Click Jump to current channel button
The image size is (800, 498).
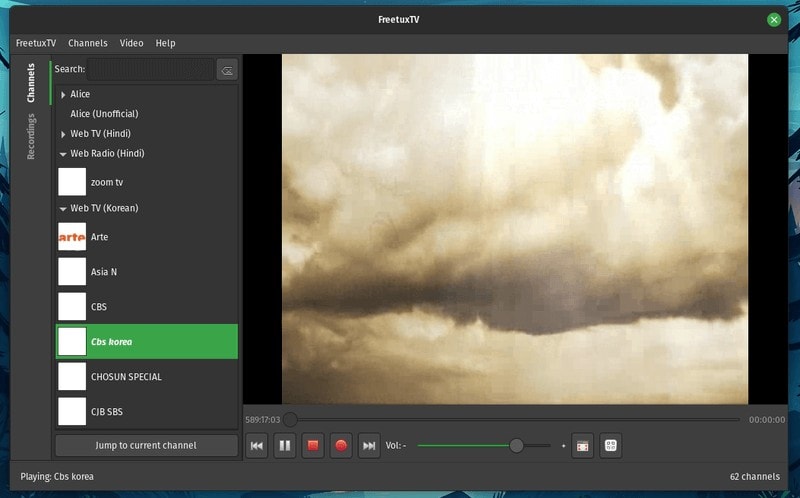(146, 445)
